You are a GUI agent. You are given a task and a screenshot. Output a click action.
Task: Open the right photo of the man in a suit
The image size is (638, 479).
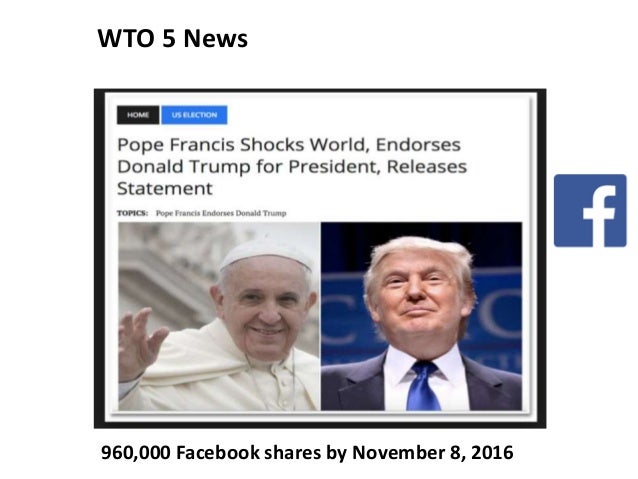click(x=422, y=316)
